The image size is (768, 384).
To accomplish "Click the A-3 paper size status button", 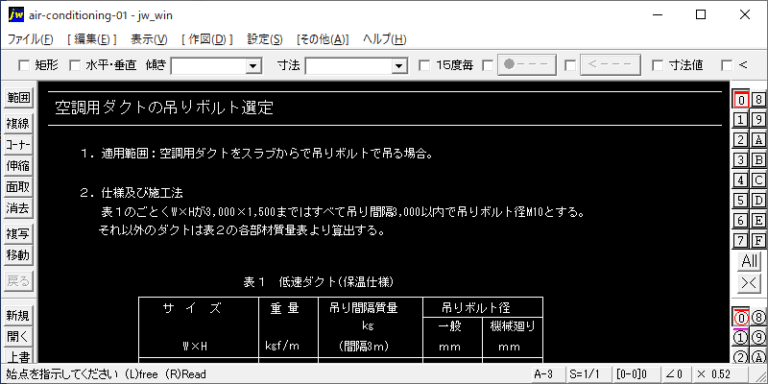I will click(x=548, y=374).
